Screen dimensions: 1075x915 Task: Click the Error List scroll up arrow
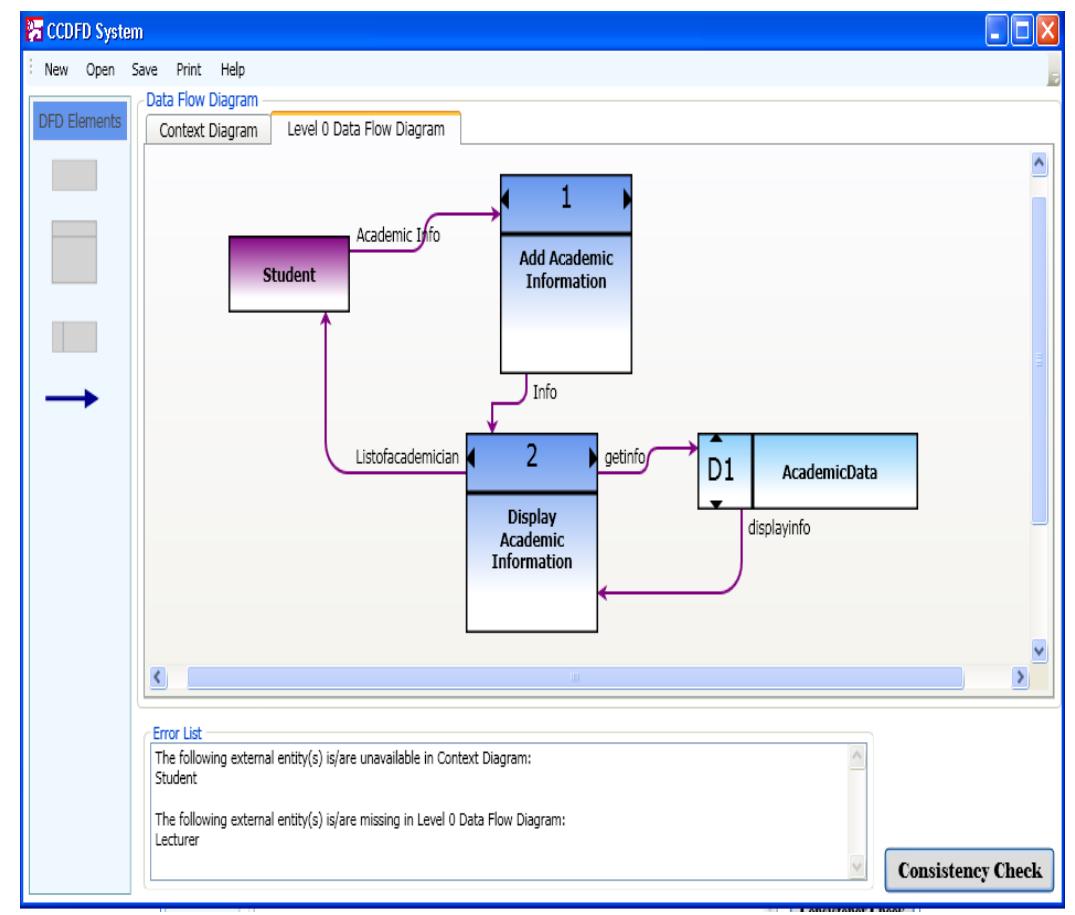point(857,757)
